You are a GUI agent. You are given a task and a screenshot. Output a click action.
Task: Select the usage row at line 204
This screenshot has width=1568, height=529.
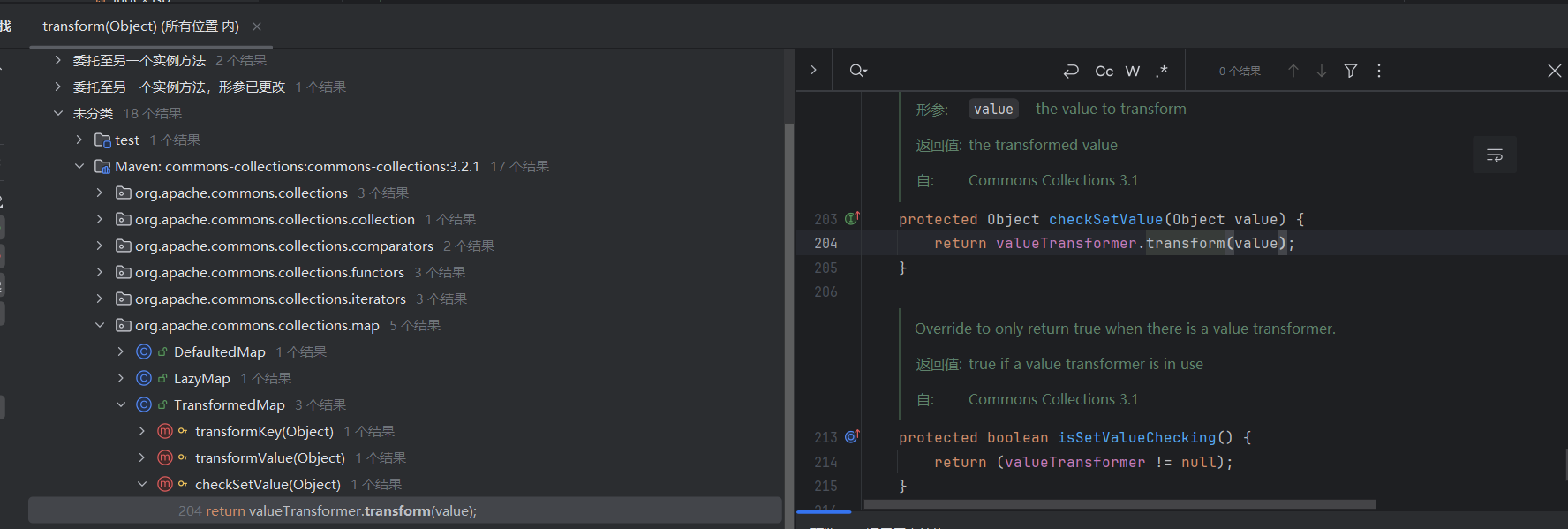click(x=405, y=510)
